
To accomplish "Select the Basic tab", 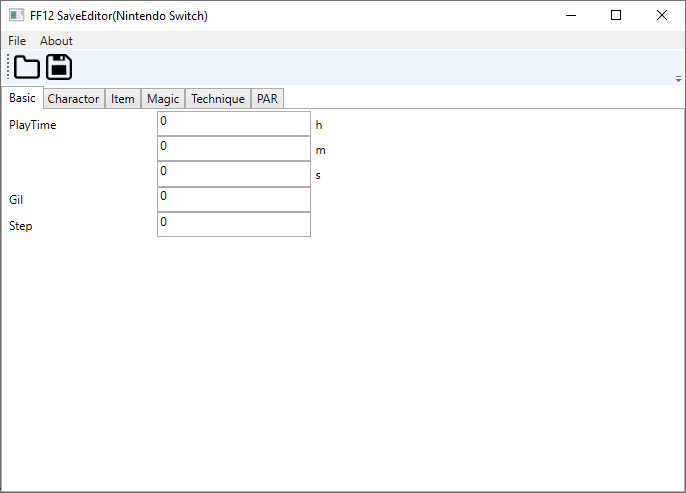I will tap(22, 98).
